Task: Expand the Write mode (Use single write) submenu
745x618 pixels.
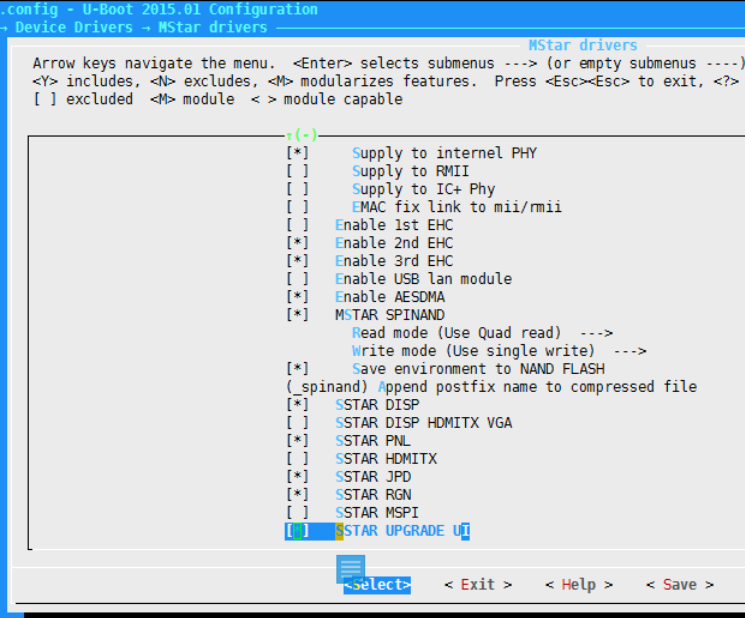Action: tap(499, 351)
